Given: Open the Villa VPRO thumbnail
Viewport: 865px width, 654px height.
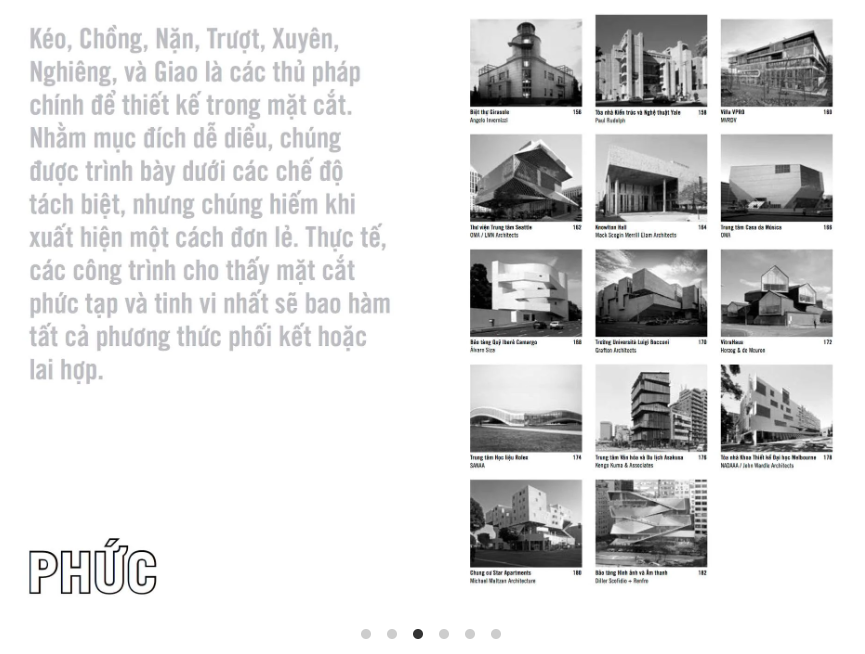Looking at the screenshot, I should (x=776, y=63).
